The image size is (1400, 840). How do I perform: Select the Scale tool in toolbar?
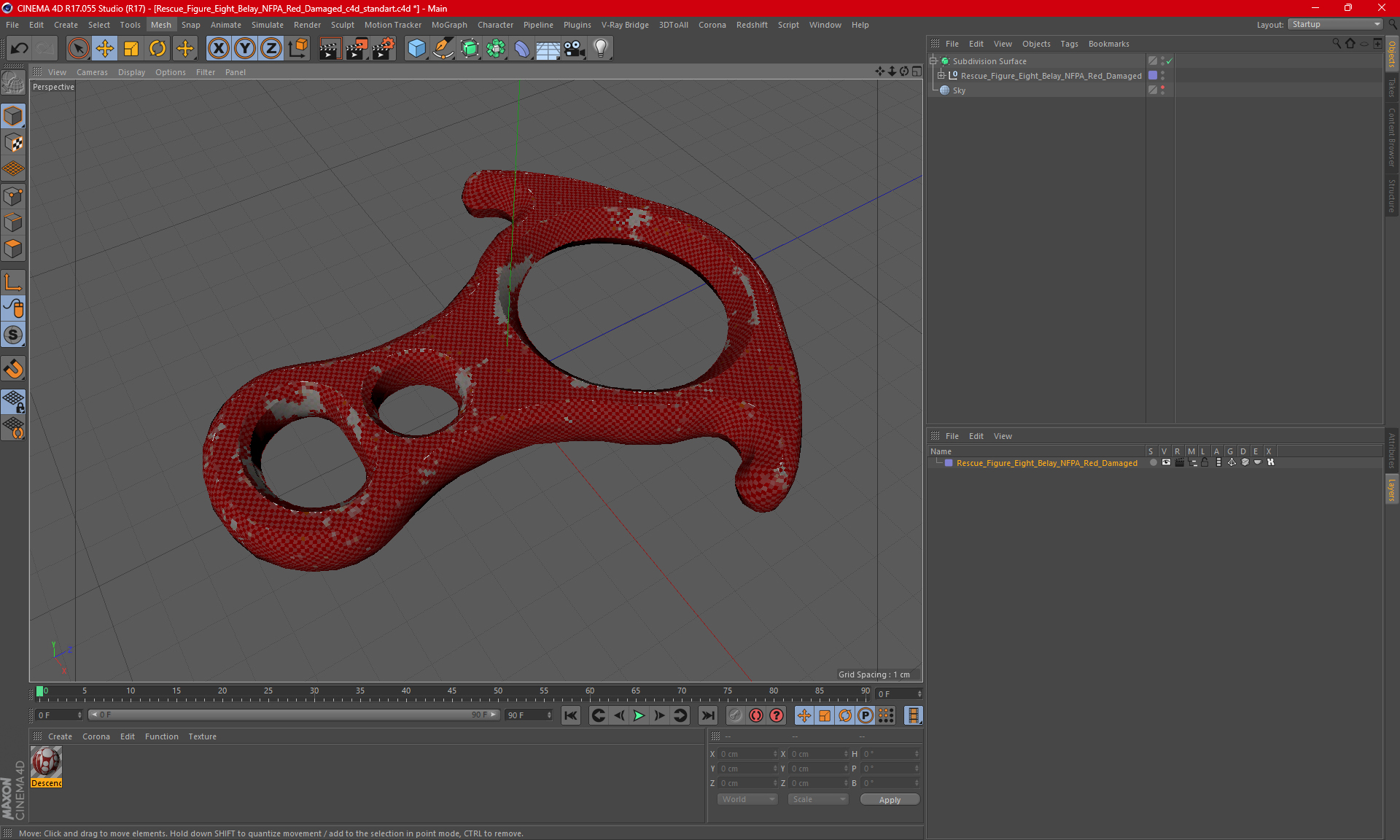tap(131, 49)
